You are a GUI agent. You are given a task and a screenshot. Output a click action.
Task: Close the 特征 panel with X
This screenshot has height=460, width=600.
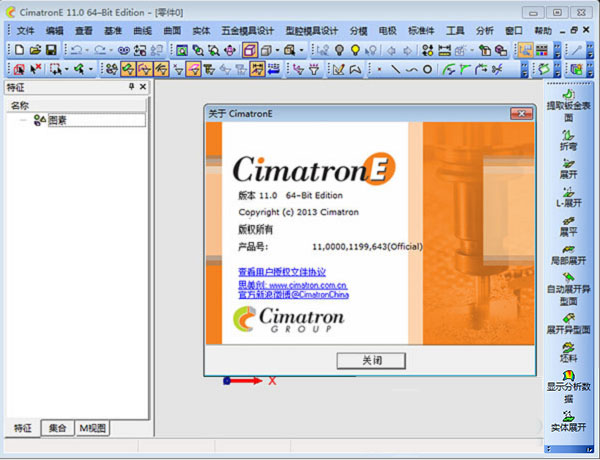pos(143,86)
